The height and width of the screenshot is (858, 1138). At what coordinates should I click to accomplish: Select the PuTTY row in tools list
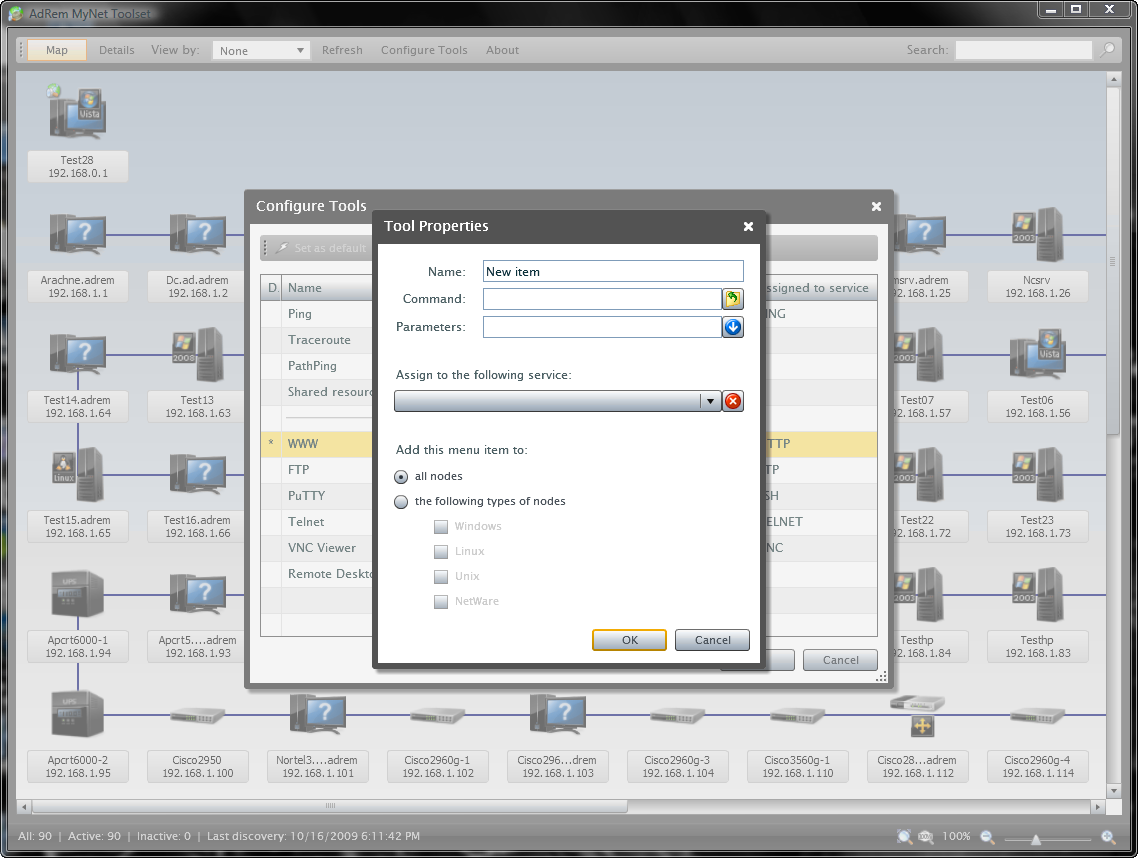pos(317,496)
